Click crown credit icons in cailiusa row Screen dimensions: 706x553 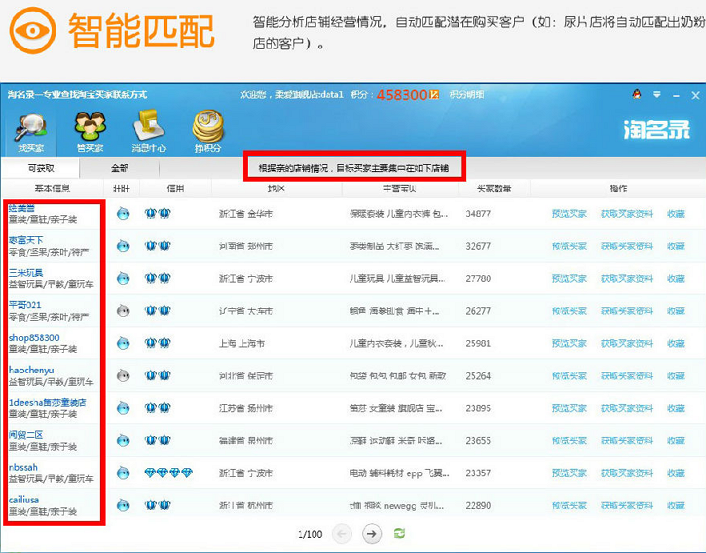(x=158, y=505)
